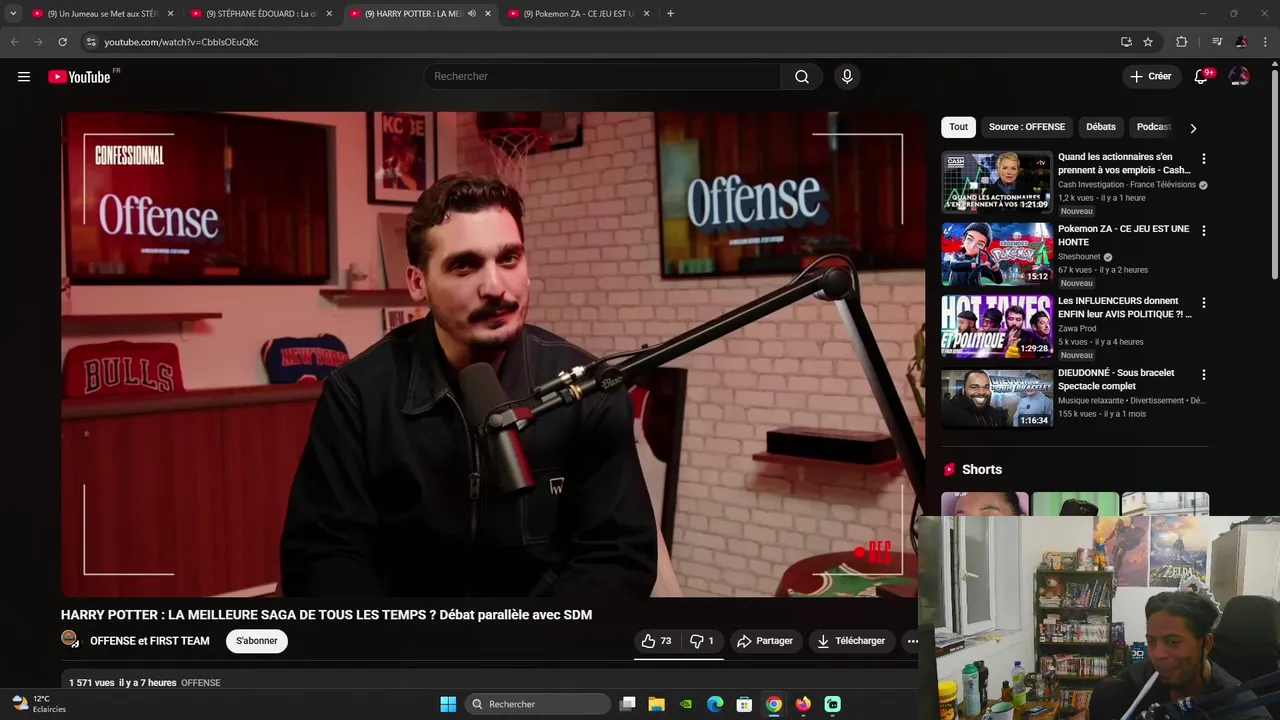Open the YouTube account avatar menu
This screenshot has height=720, width=1280.
pyautogui.click(x=1239, y=77)
